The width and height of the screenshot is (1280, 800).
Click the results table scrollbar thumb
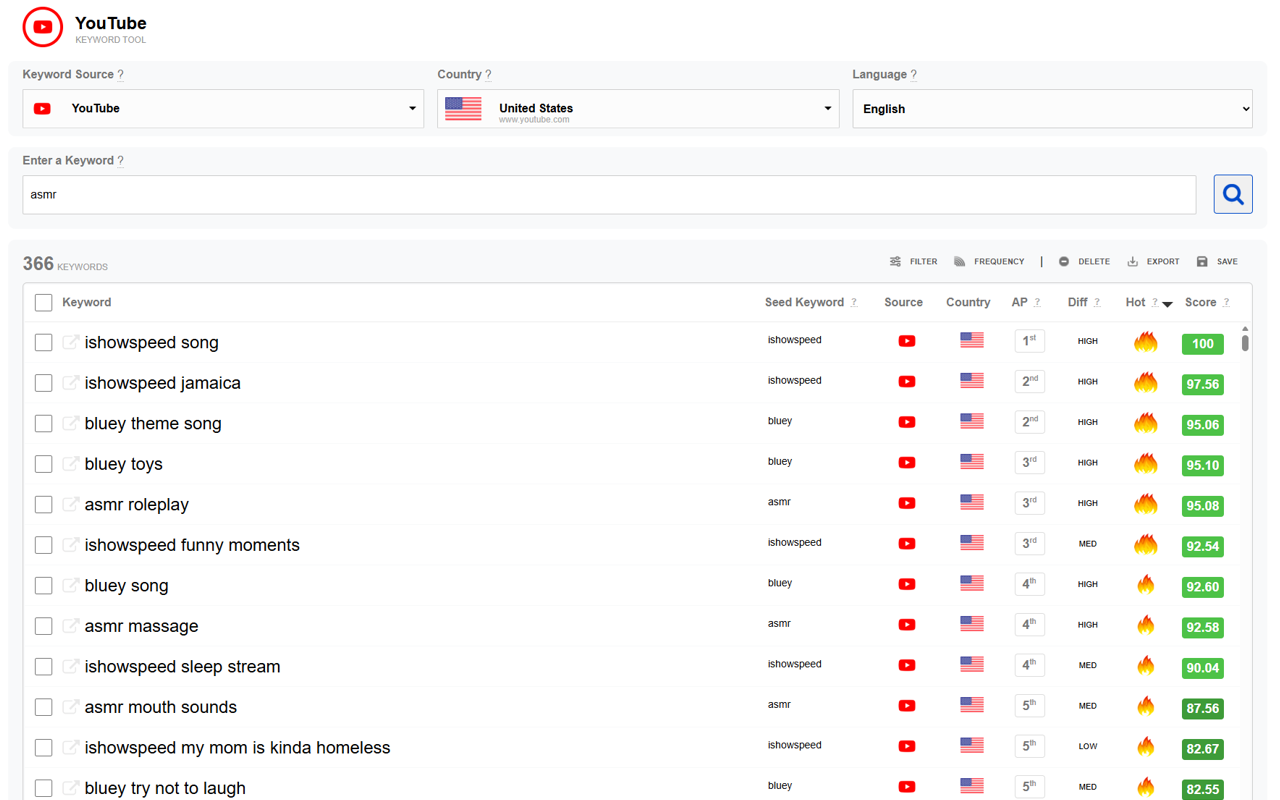[1245, 343]
